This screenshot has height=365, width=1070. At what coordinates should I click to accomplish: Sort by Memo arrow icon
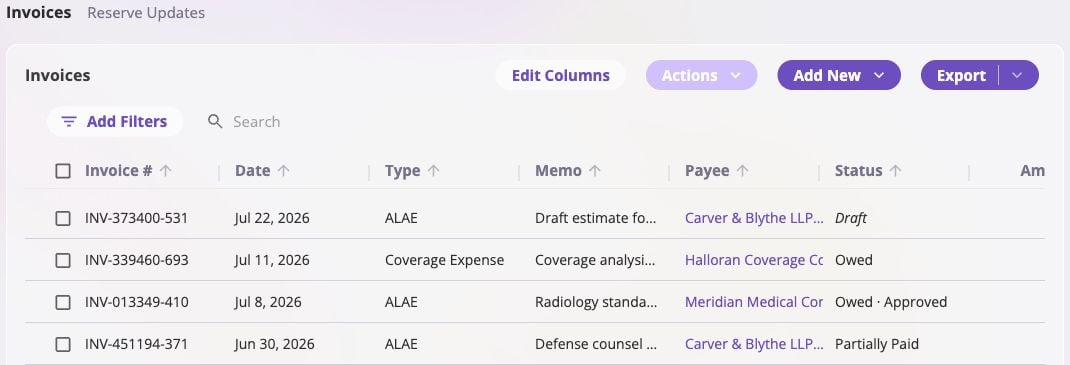[x=595, y=171]
